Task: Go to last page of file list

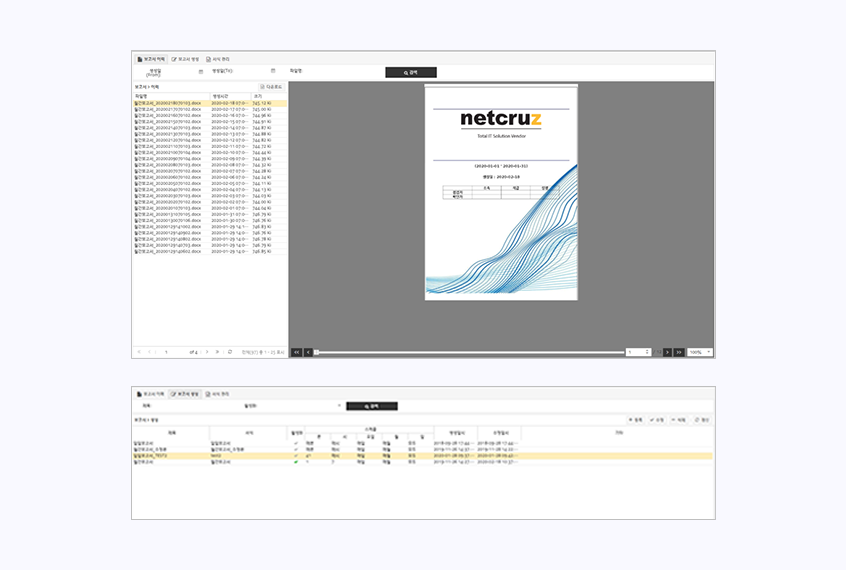Action: coord(217,352)
